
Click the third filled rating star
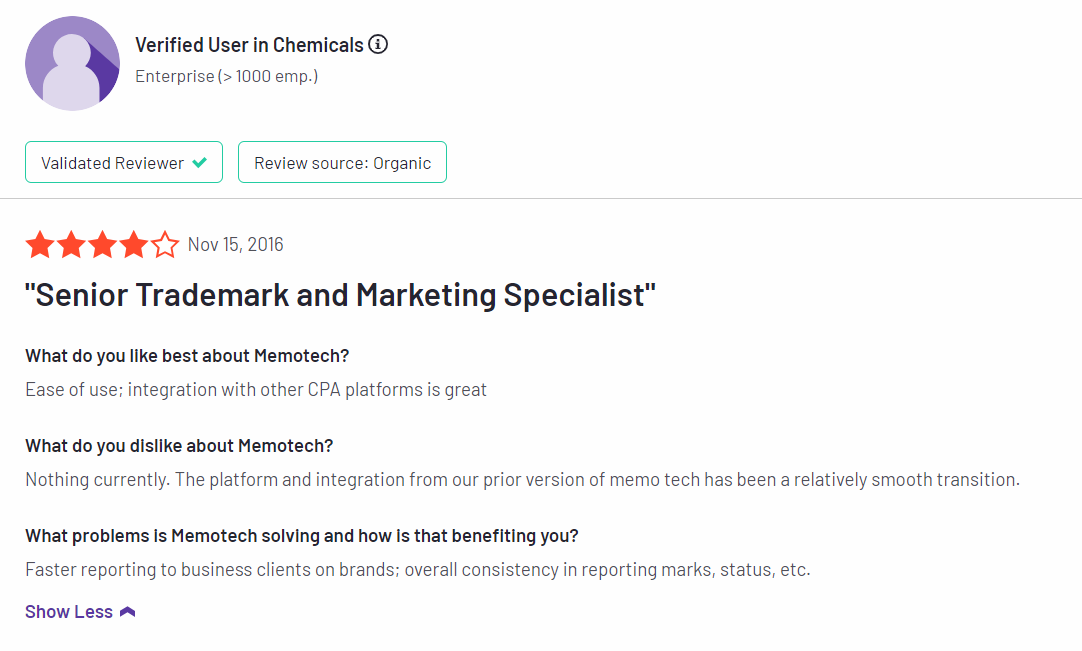103,245
